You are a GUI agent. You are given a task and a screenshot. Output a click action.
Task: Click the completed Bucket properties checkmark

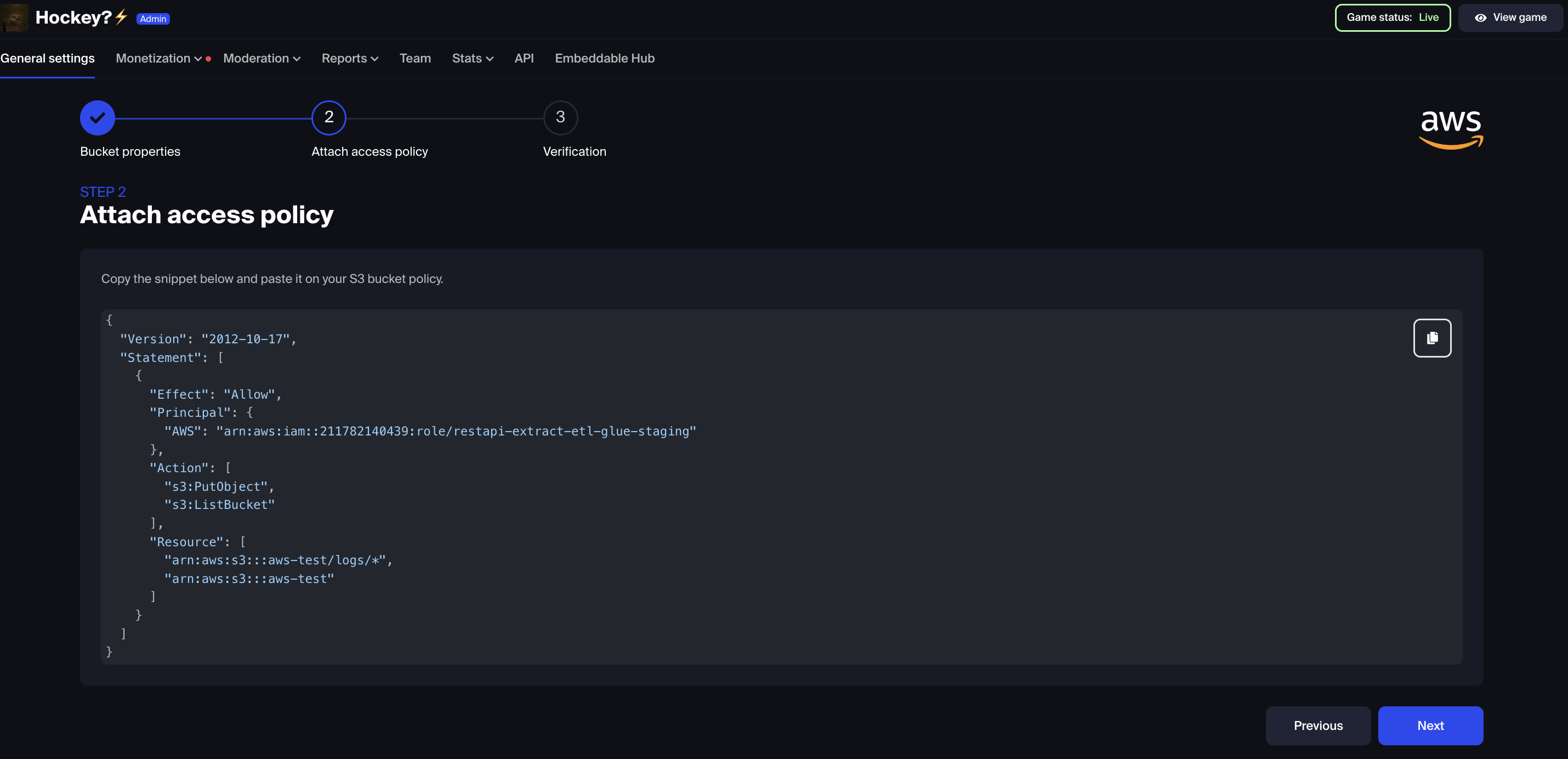coord(97,117)
